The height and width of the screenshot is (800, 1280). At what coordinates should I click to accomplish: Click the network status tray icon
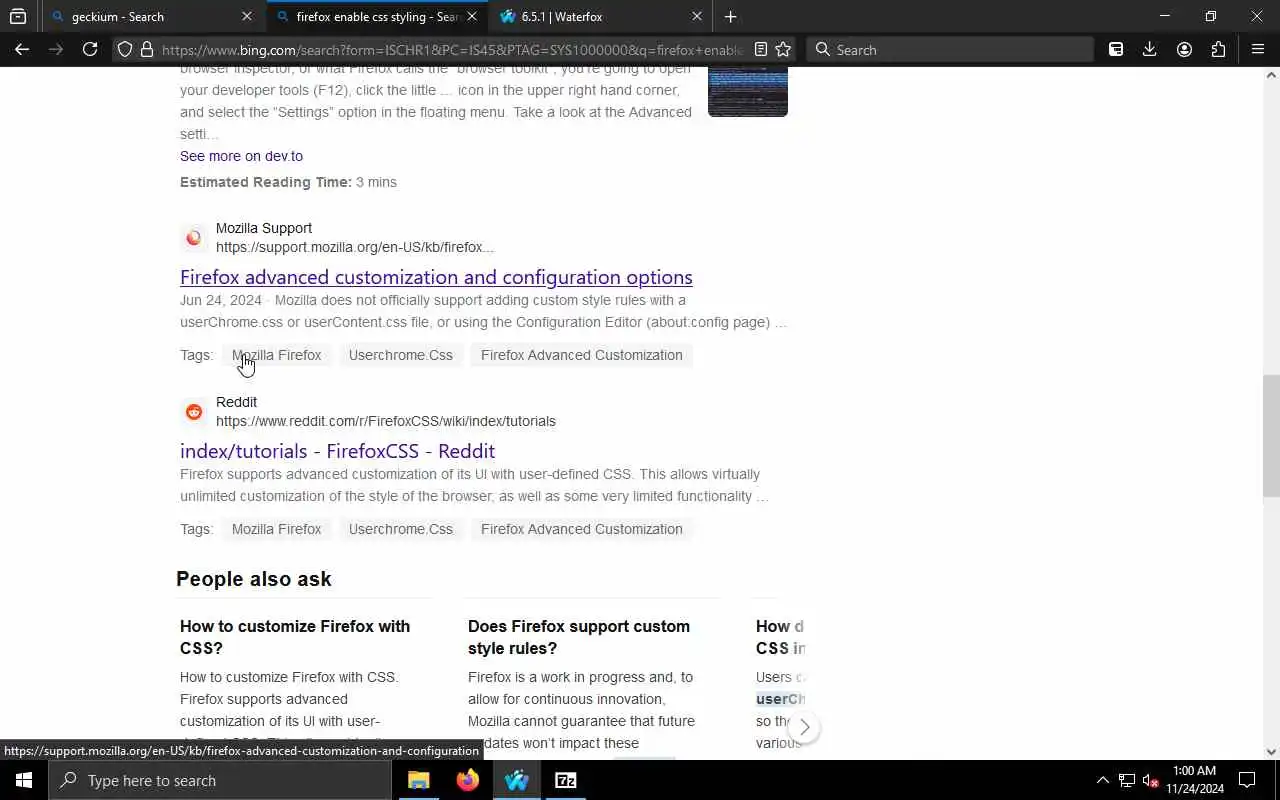[x=1127, y=780]
